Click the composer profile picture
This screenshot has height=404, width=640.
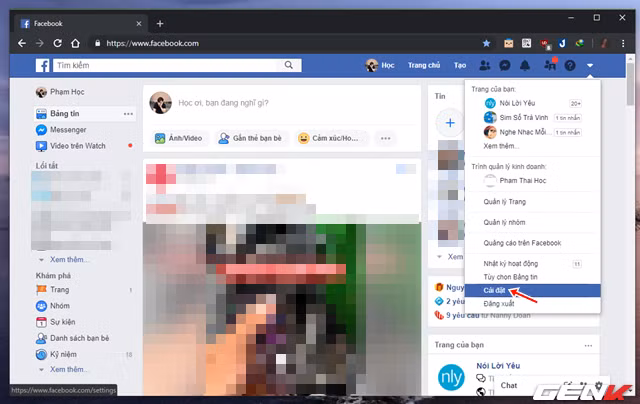click(x=160, y=103)
